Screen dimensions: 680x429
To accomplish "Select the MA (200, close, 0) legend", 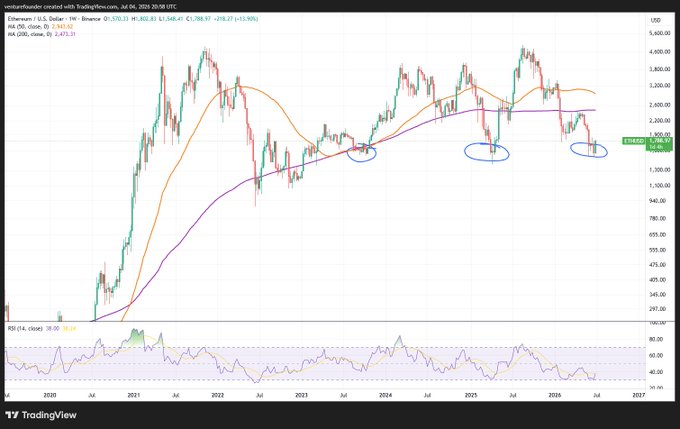I will coord(29,34).
